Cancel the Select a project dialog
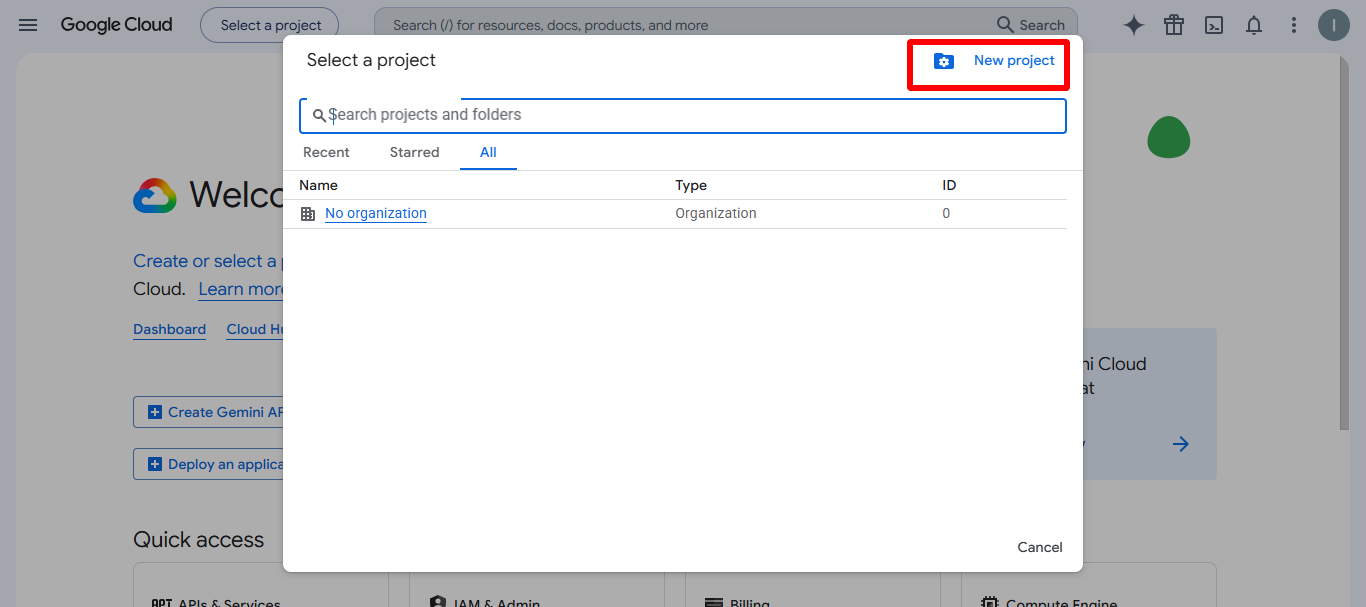 [1040, 547]
